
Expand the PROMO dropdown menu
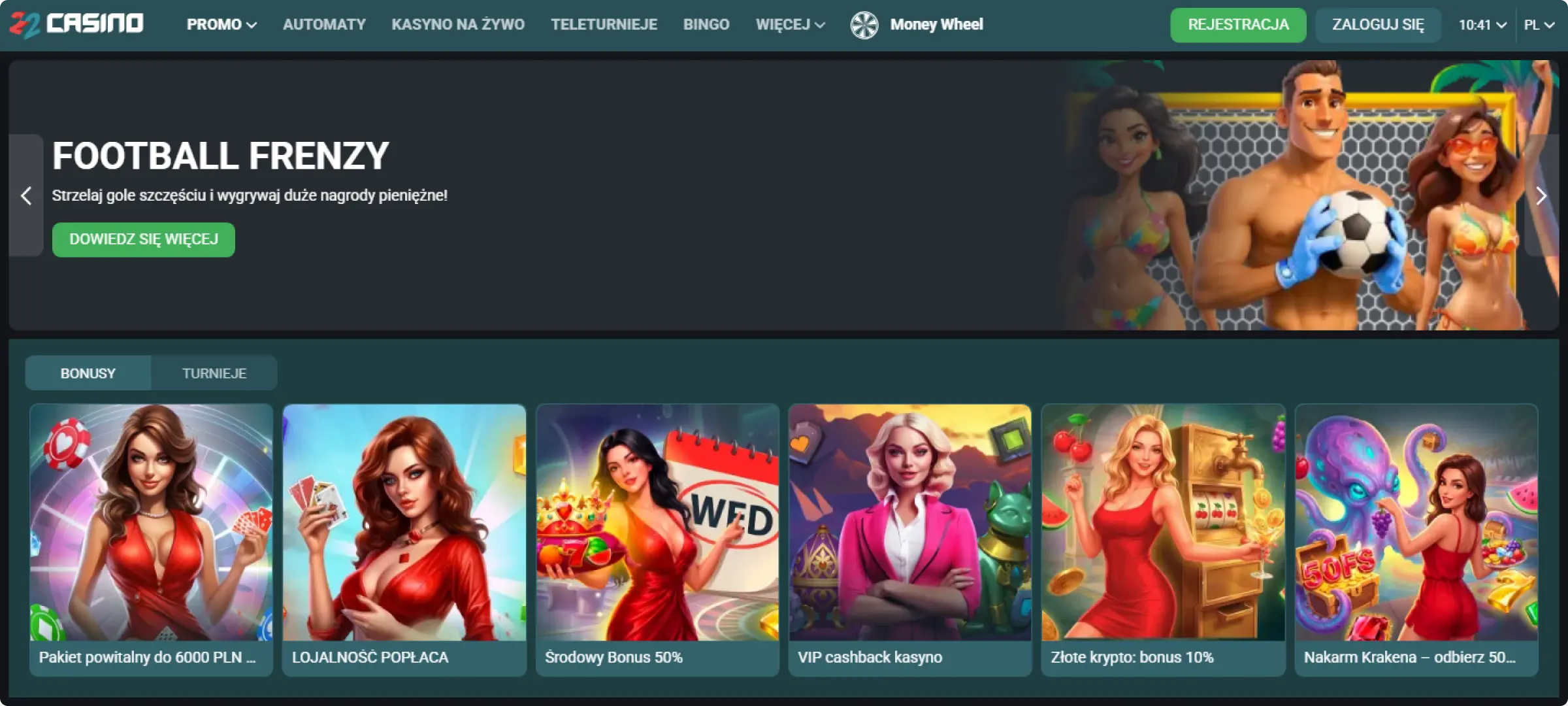(x=221, y=25)
